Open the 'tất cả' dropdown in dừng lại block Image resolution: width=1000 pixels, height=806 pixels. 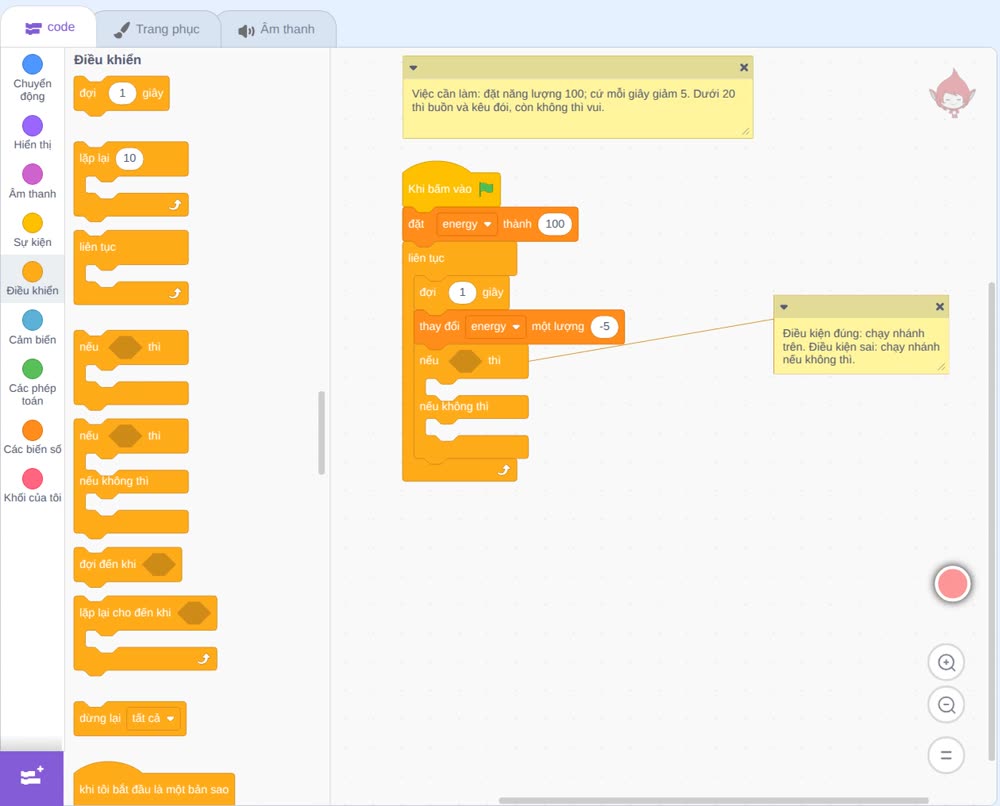153,719
